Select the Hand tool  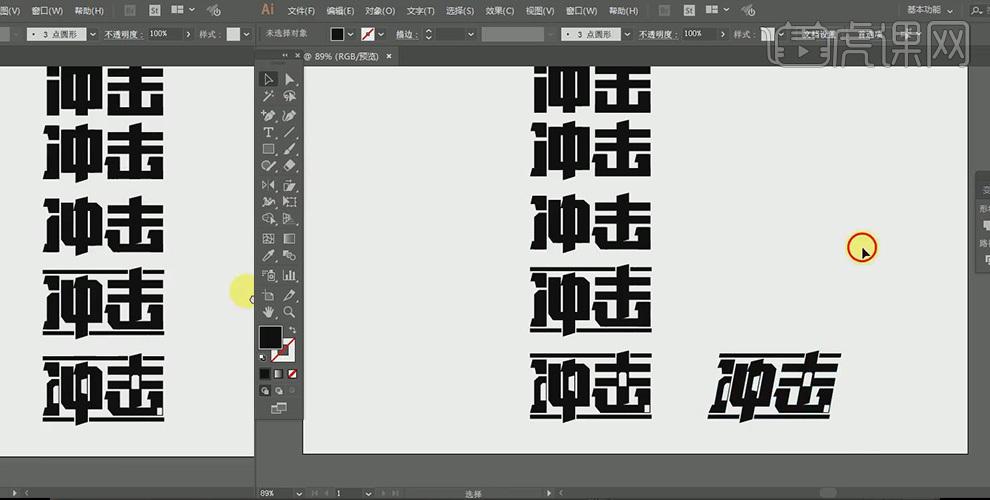[268, 312]
